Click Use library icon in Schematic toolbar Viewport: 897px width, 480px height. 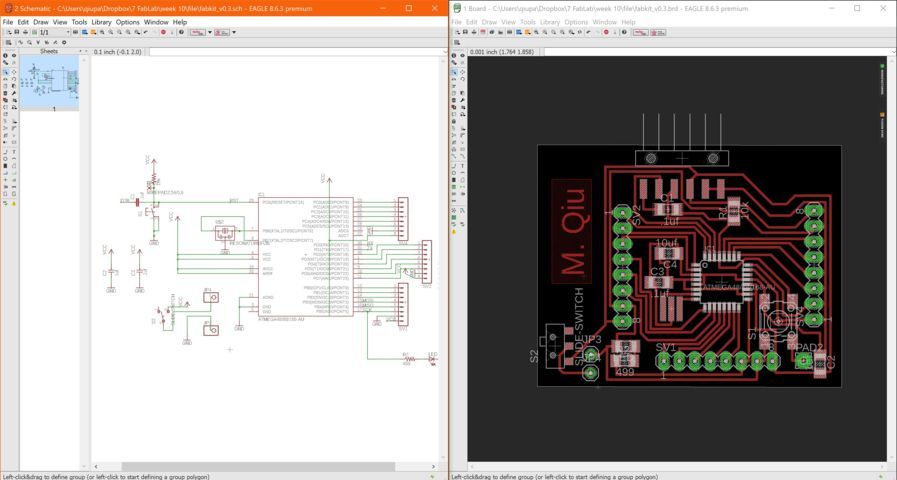(x=75, y=33)
